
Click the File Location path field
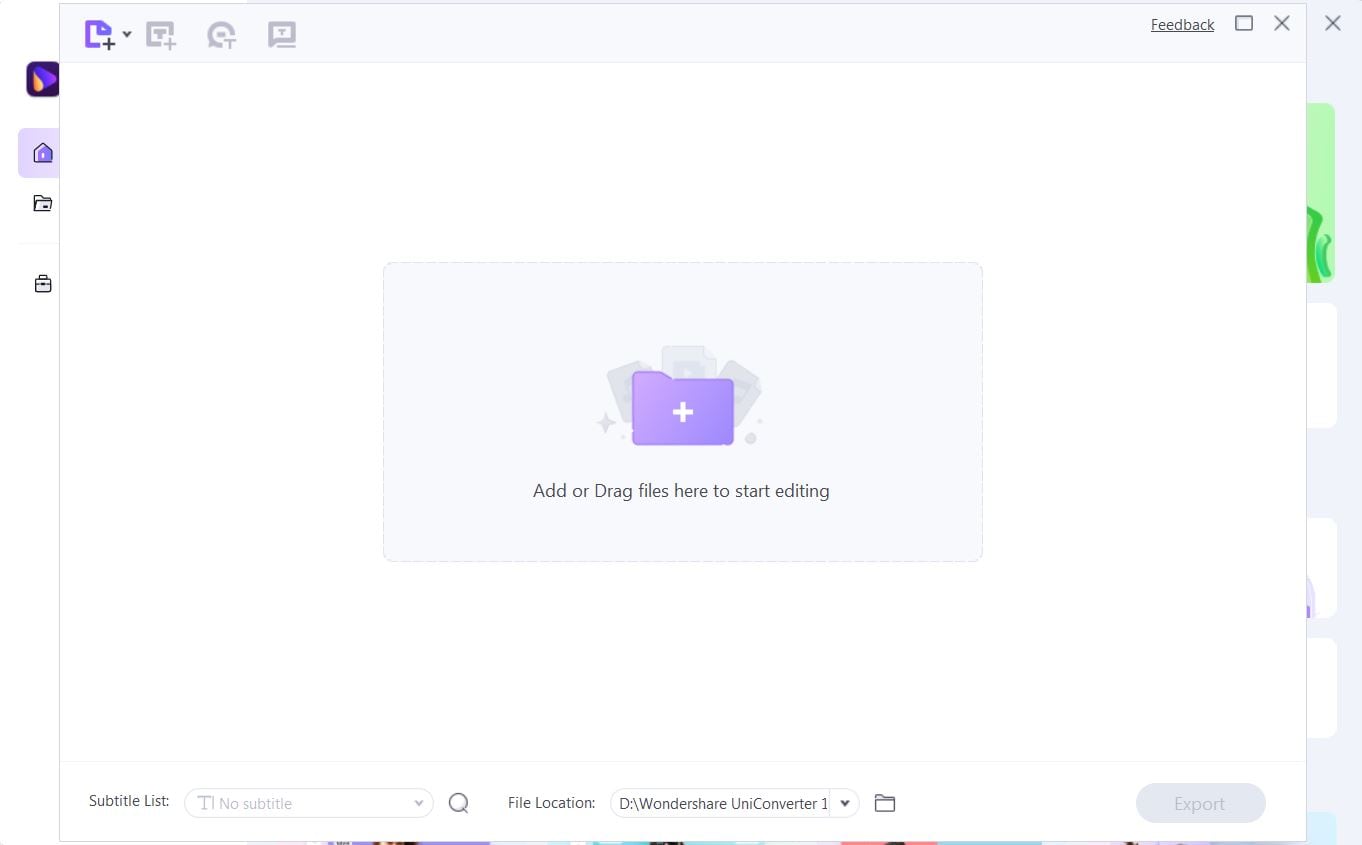pos(720,803)
